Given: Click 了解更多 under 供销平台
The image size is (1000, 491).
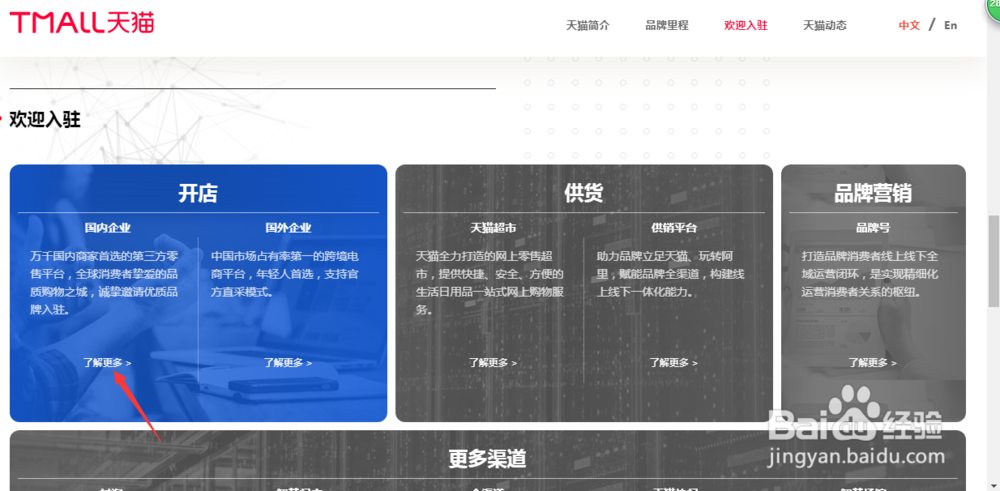Looking at the screenshot, I should pos(673,363).
